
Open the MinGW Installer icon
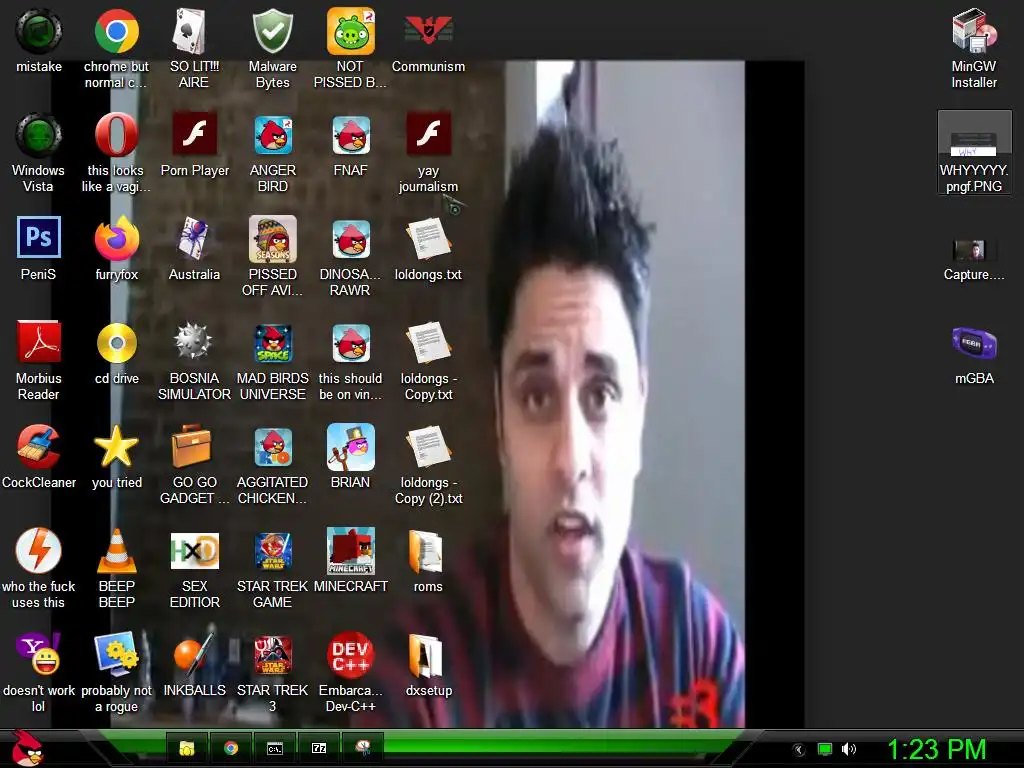(x=974, y=31)
